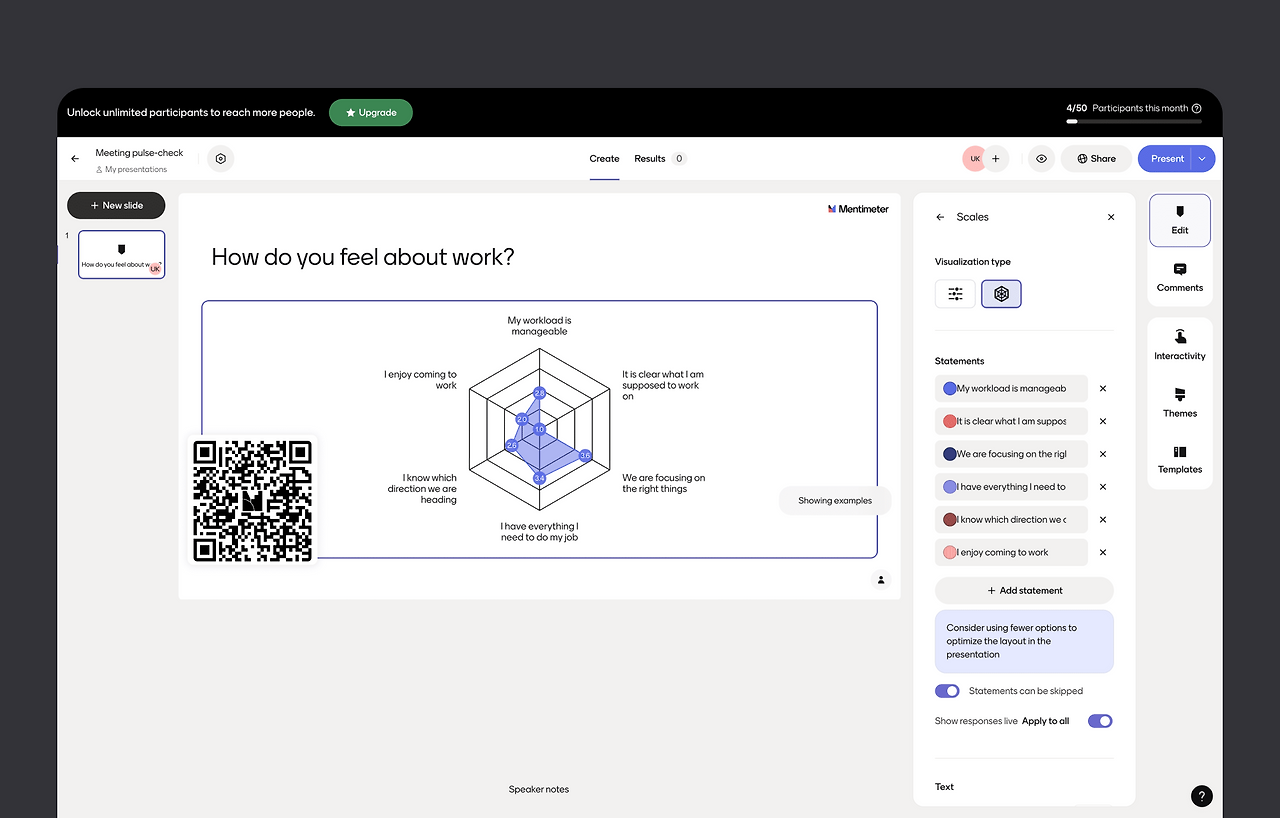Go back using the top-left arrow
Image resolution: width=1280 pixels, height=818 pixels.
tap(75, 159)
